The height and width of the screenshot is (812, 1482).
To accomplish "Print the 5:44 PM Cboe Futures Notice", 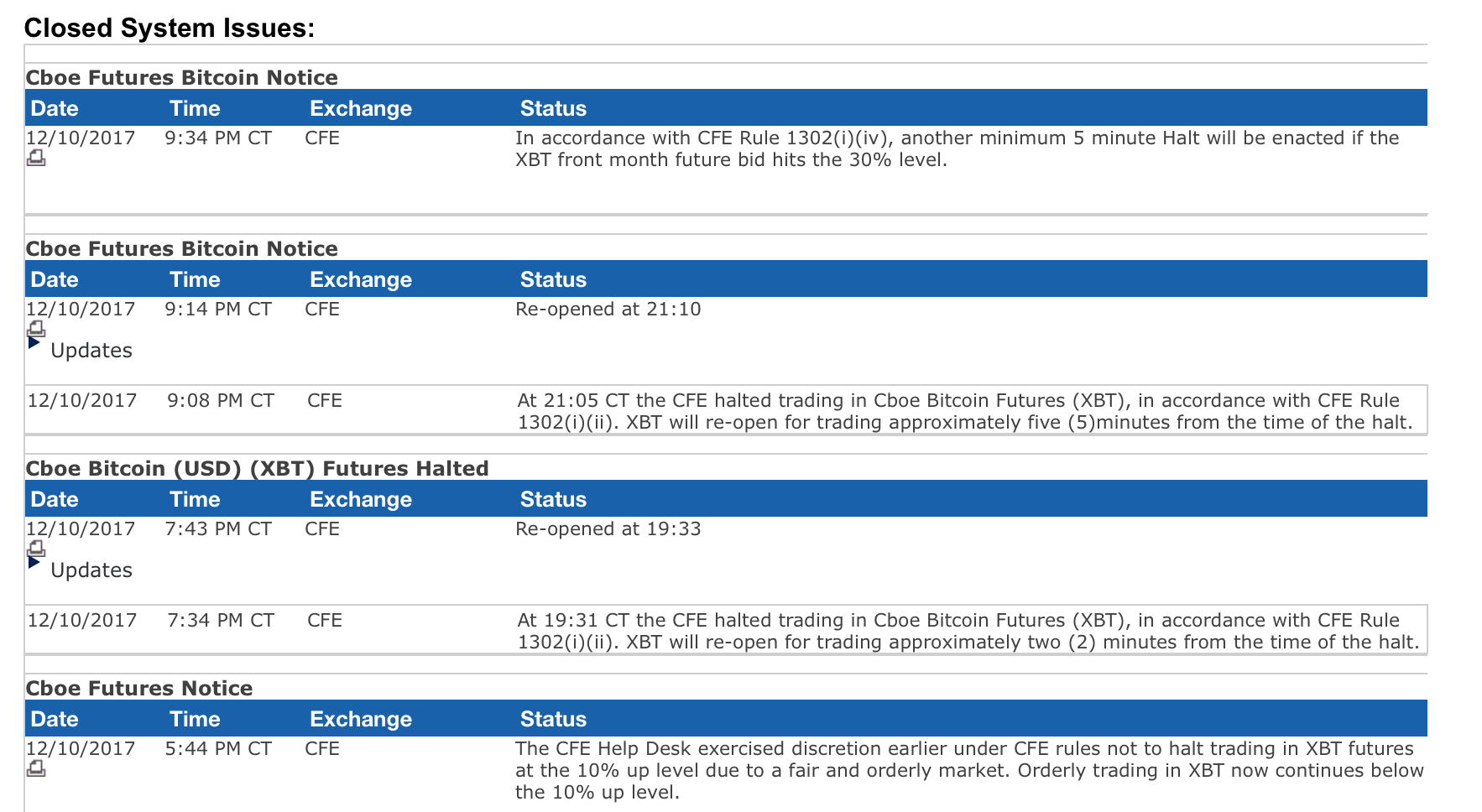I will point(36,768).
